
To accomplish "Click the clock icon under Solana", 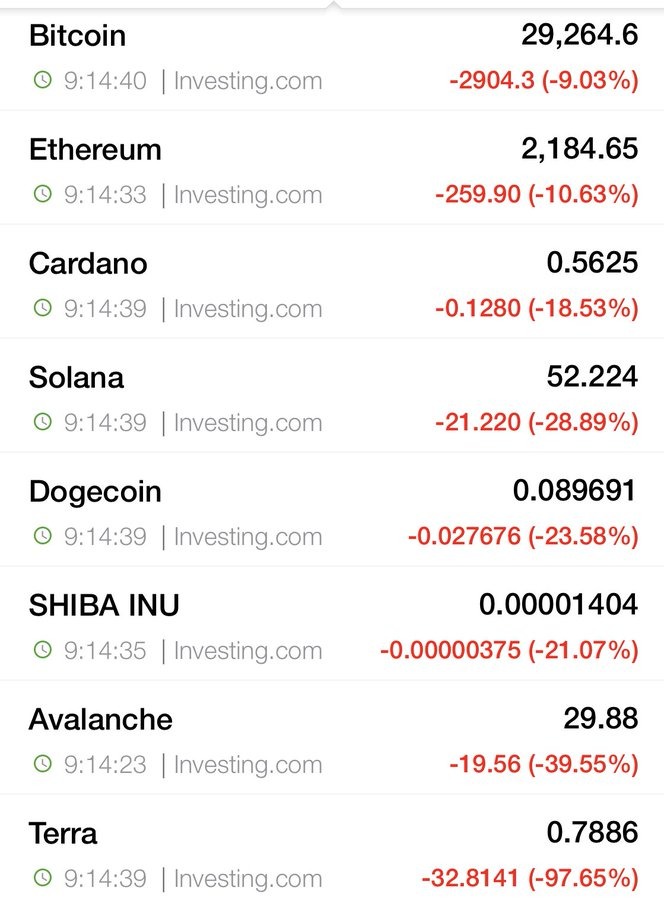I will click(43, 422).
